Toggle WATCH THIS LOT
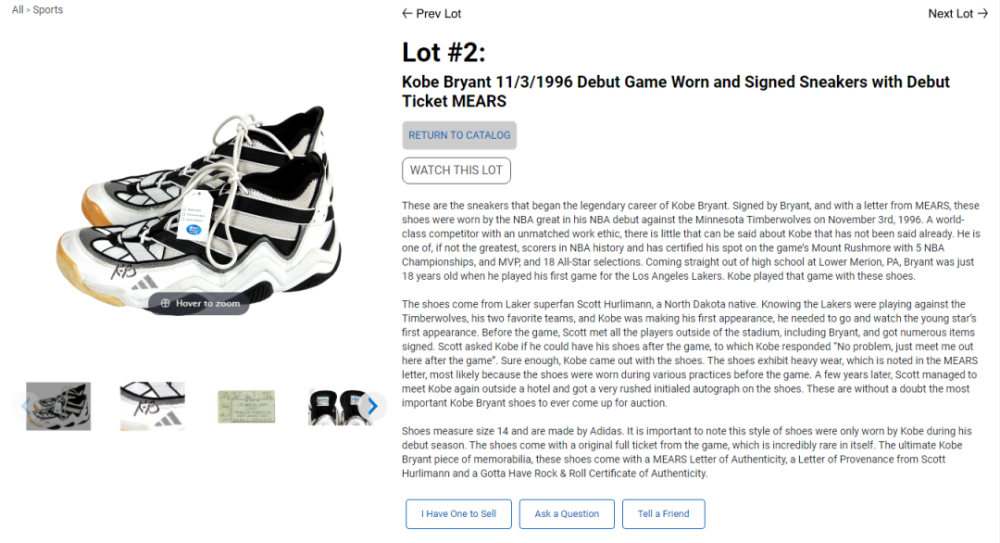Viewport: 1000px width, 543px height. (456, 170)
